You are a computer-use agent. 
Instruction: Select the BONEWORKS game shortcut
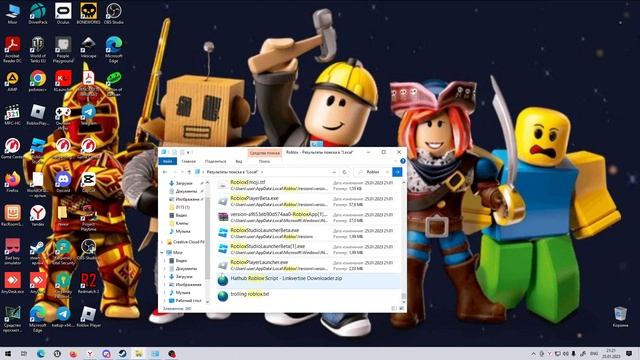[88, 13]
